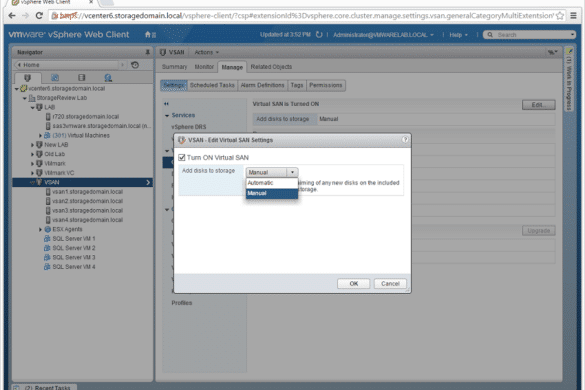This screenshot has height=390, width=585.
Task: Collapse the Services section
Action: [x=167, y=116]
